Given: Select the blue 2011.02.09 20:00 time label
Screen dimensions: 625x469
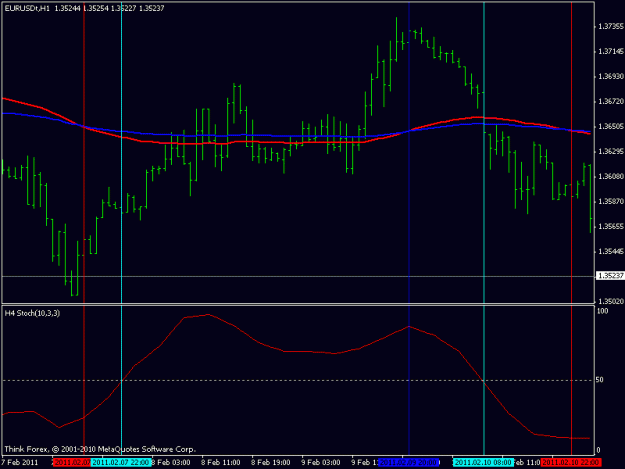Looking at the screenshot, I should pos(409,463).
